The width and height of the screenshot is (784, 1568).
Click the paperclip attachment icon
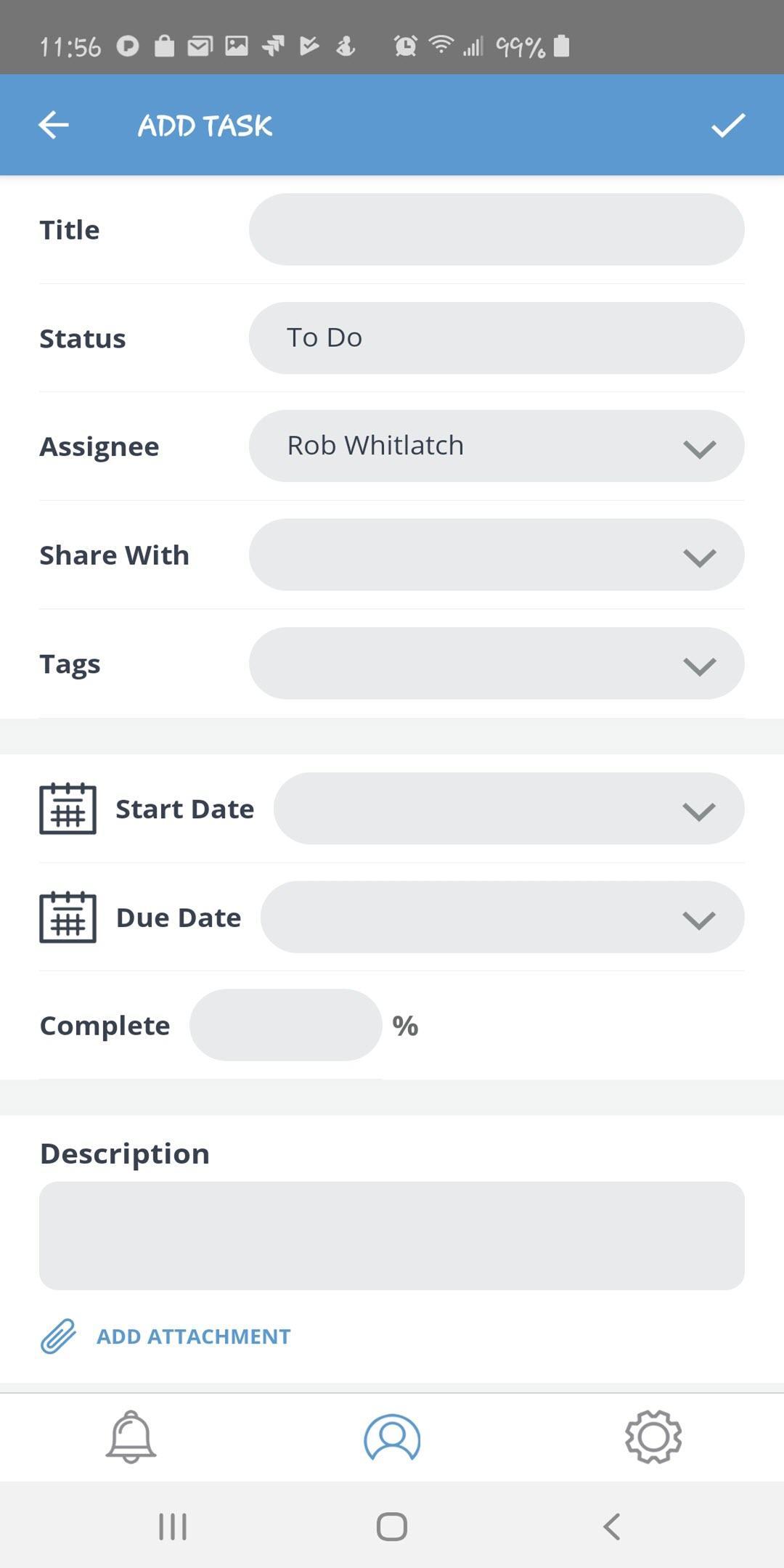(58, 1336)
